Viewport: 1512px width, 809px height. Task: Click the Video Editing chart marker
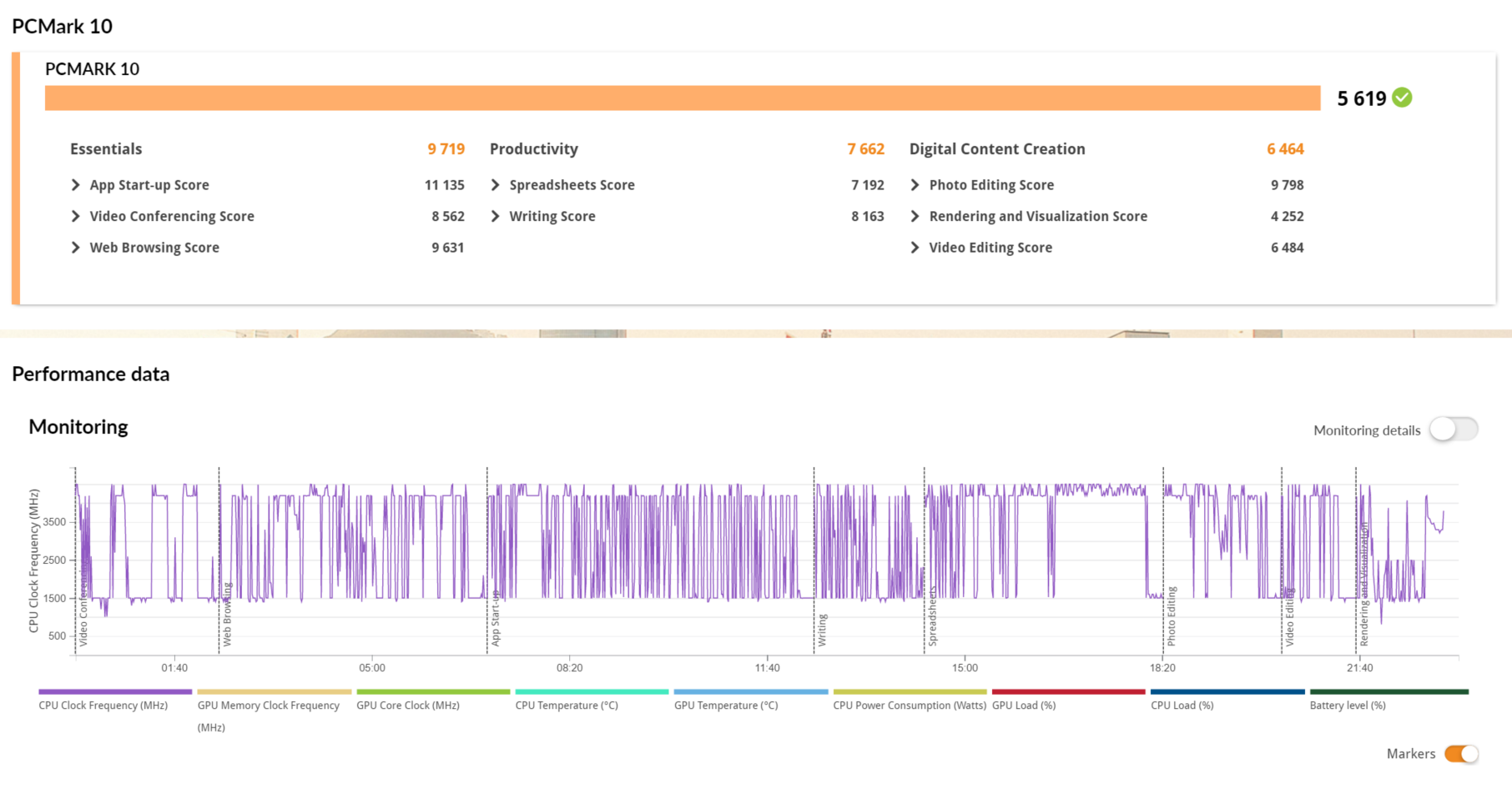1289,617
